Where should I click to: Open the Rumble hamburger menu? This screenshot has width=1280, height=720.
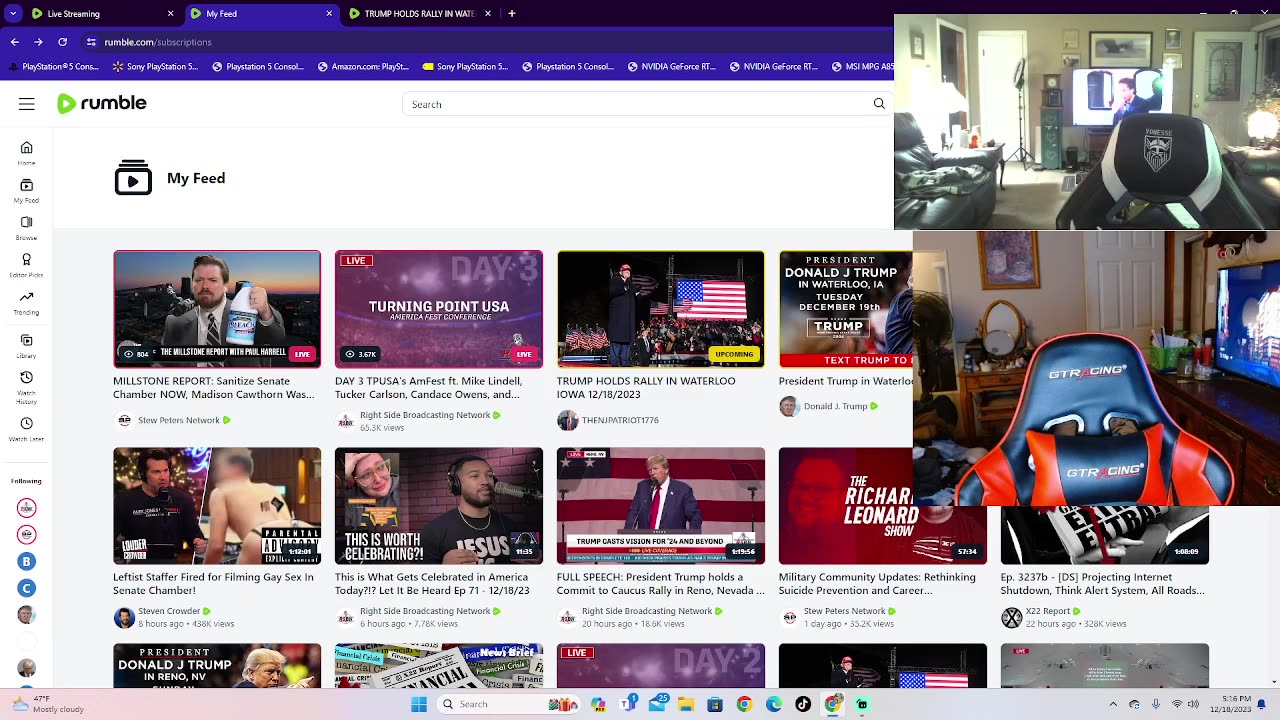27,104
